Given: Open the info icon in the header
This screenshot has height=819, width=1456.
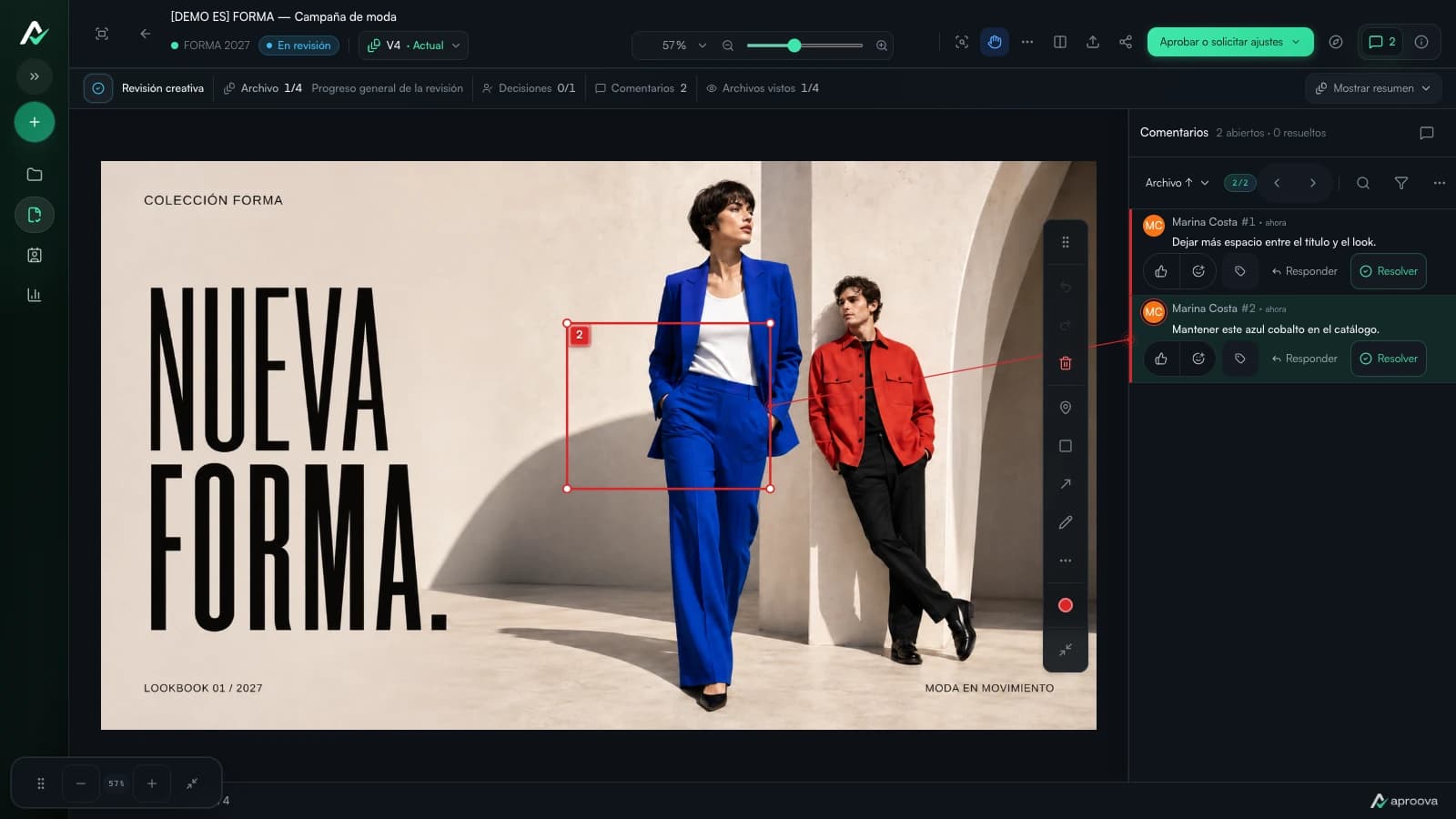Looking at the screenshot, I should [1421, 42].
